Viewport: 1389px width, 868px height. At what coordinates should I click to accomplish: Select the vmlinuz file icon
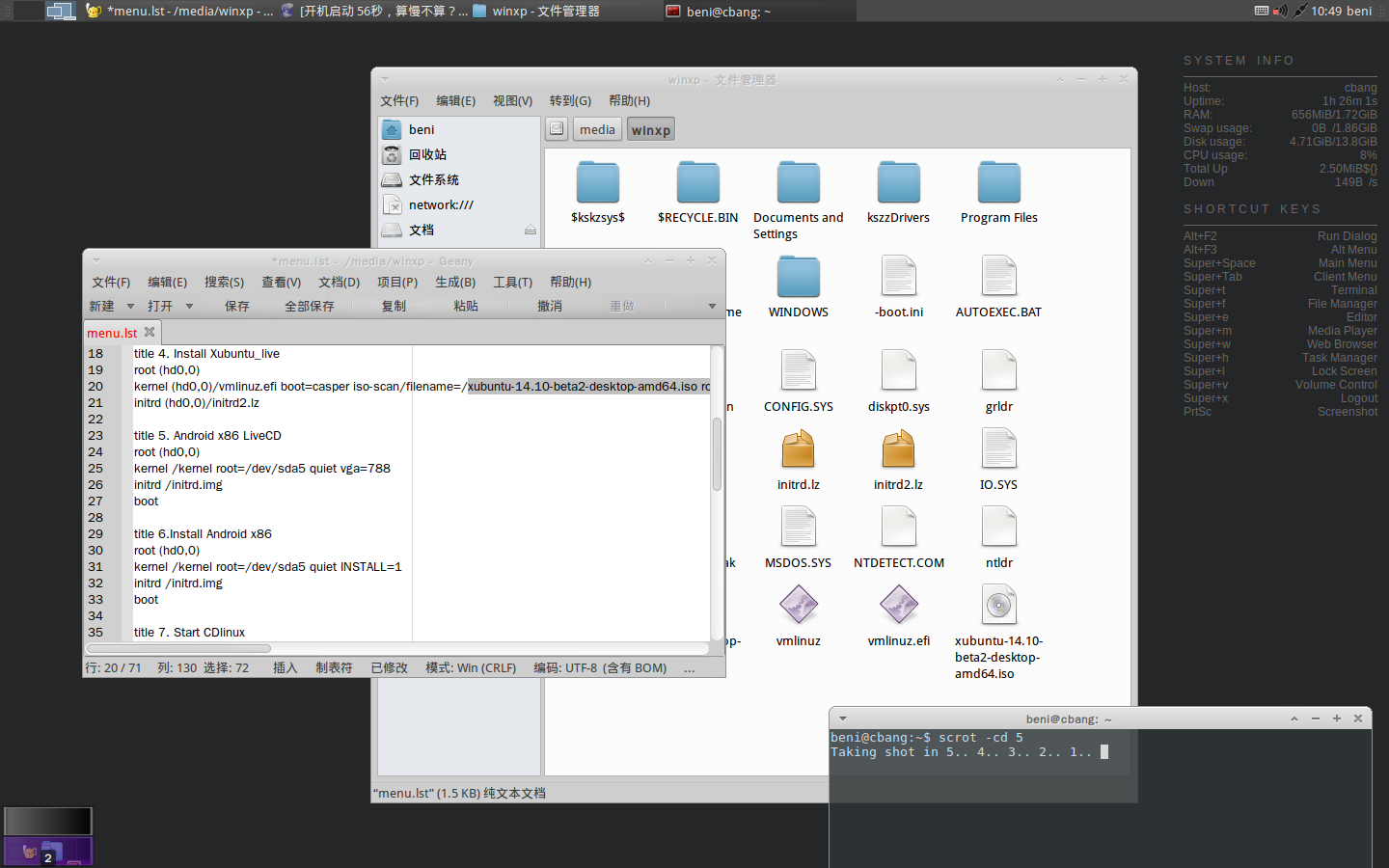799,606
